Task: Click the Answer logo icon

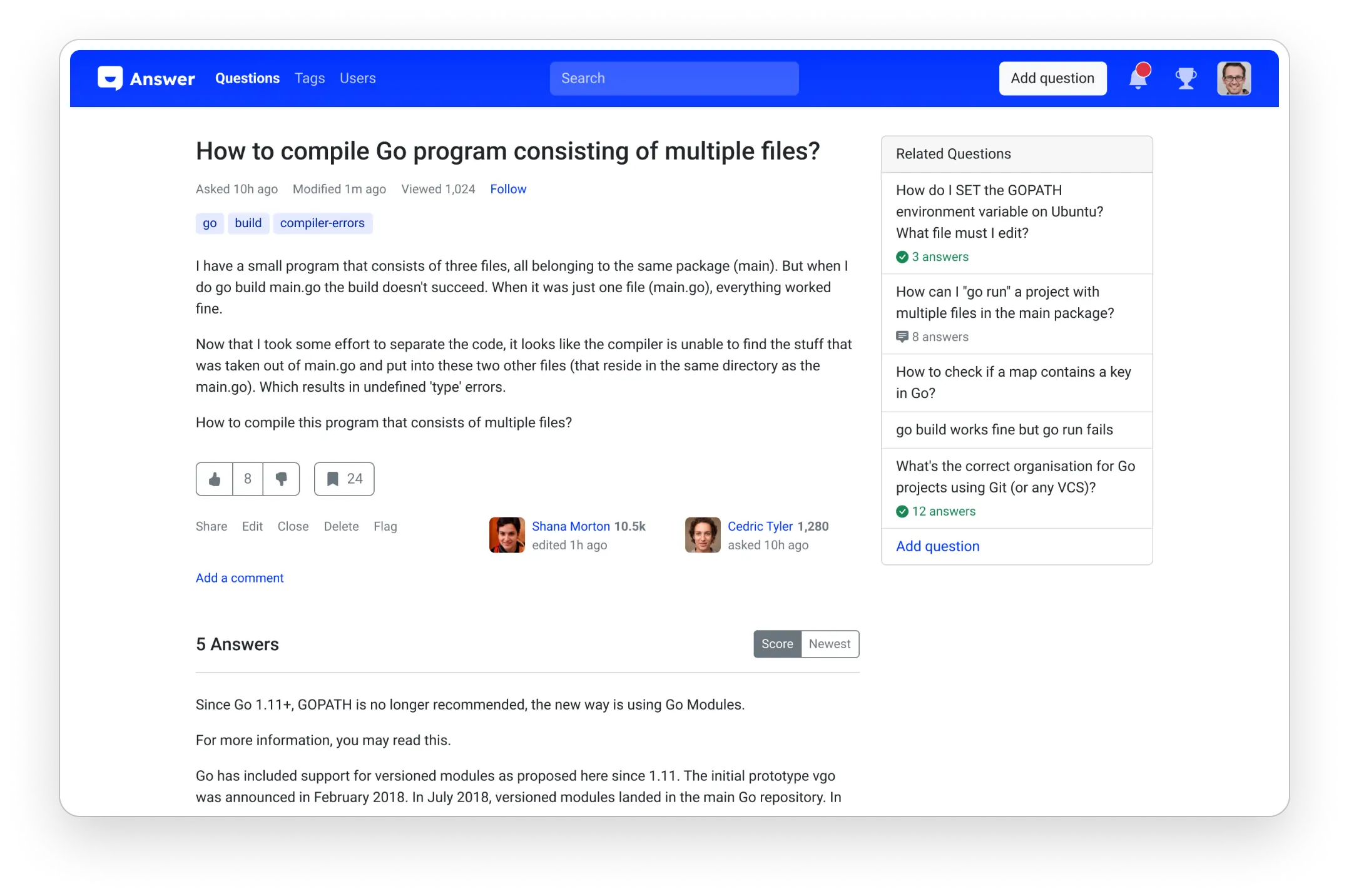Action: coord(110,78)
